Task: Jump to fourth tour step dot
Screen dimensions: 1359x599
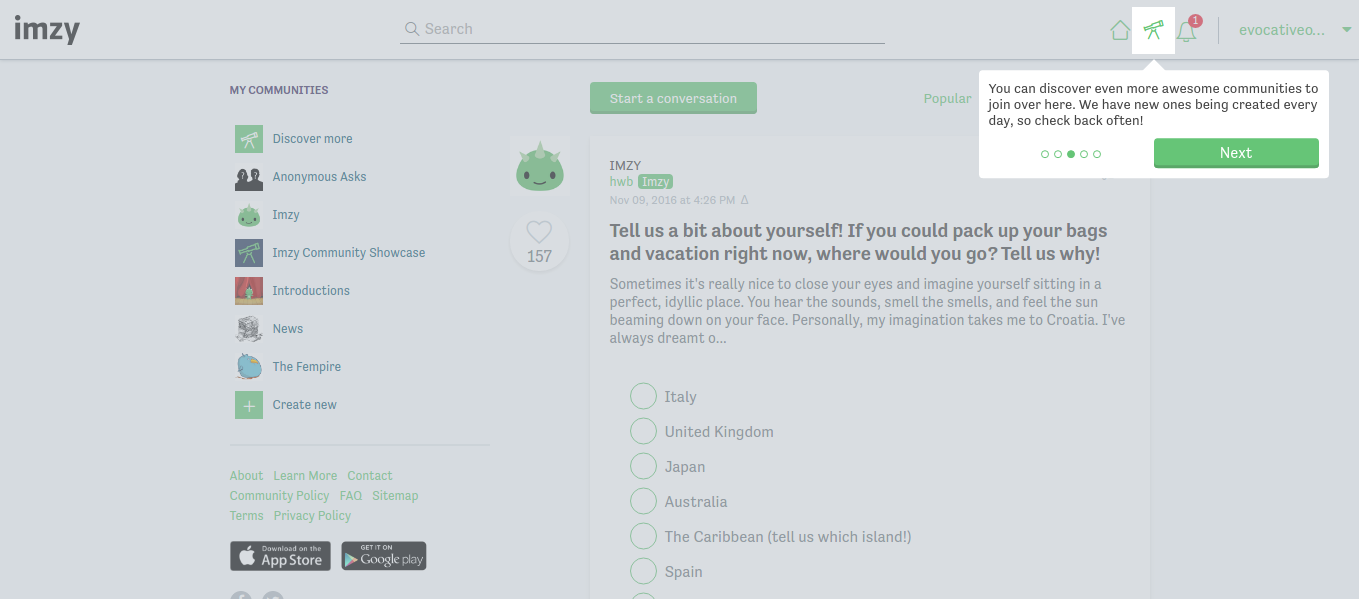Action: click(x=1084, y=154)
